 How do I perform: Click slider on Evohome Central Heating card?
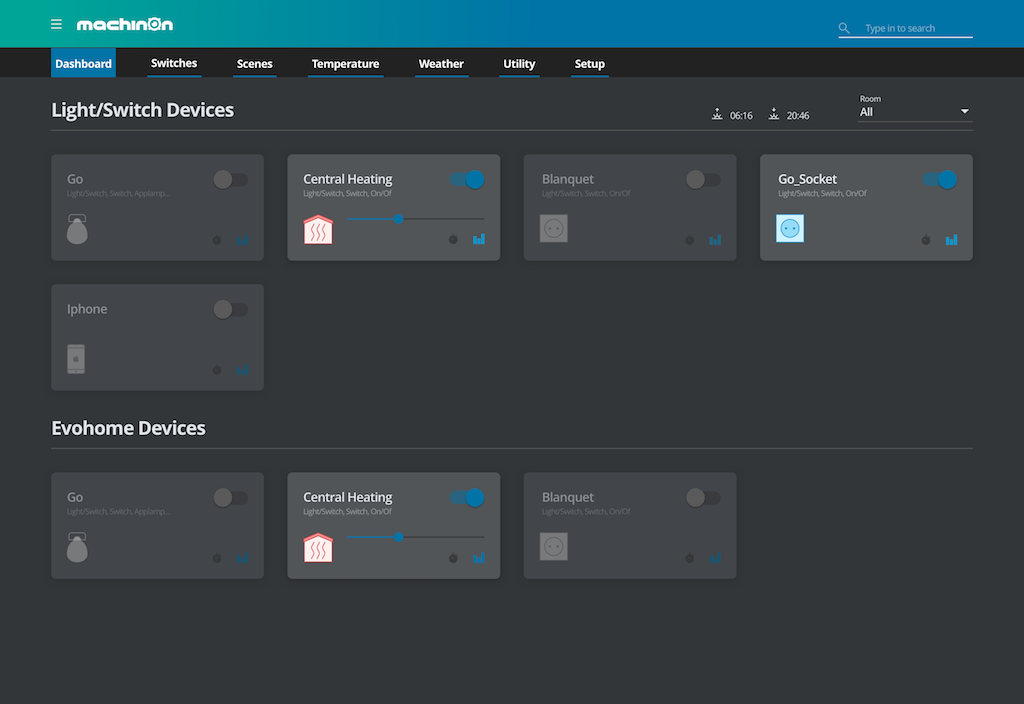point(415,537)
